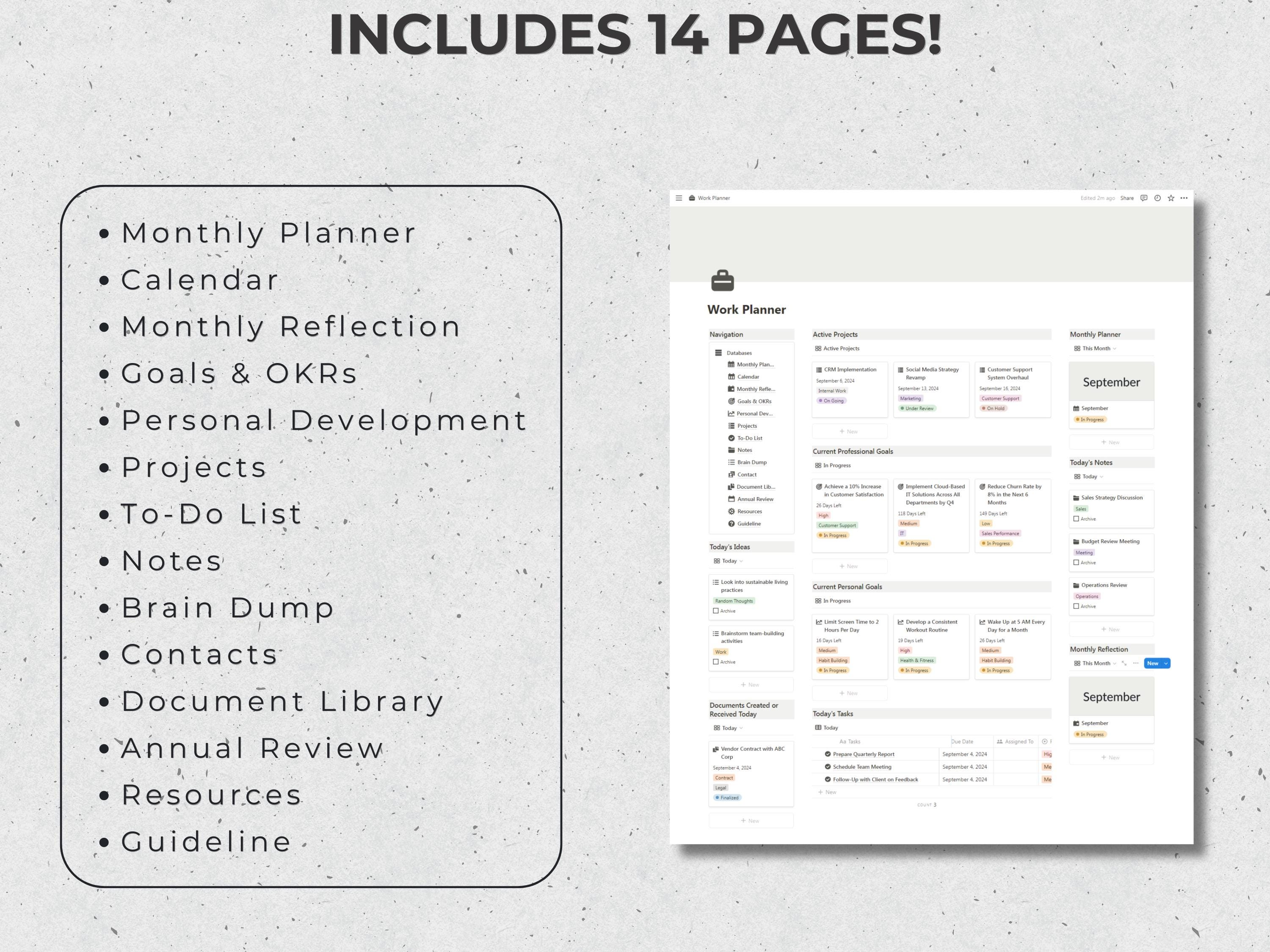Click the Assigned To column header
Image resolution: width=1270 pixels, height=952 pixels.
coord(1016,741)
